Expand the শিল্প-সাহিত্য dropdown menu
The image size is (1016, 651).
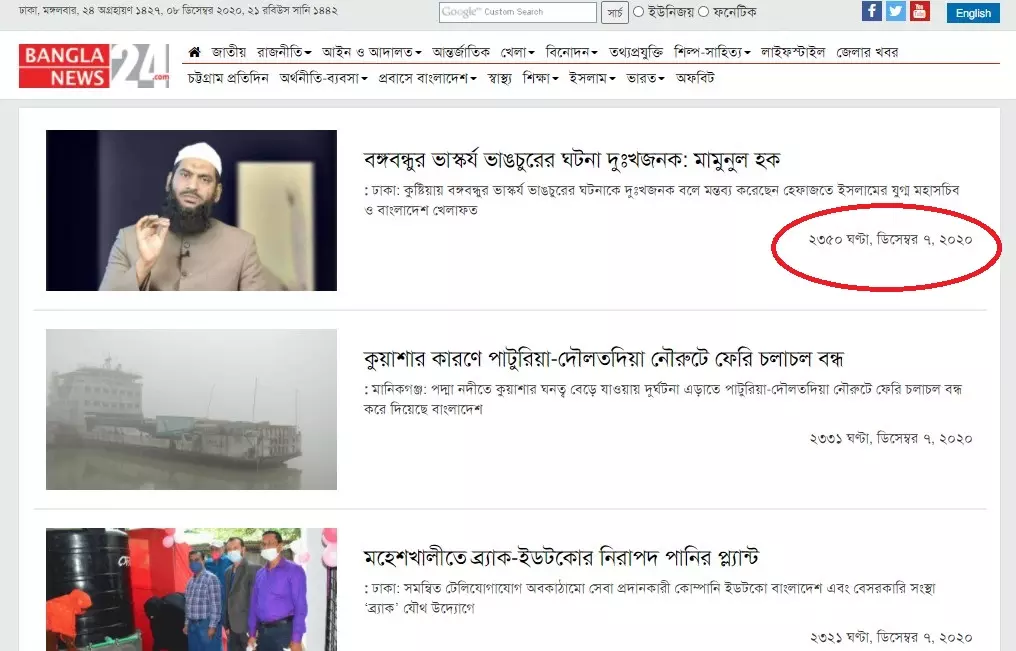point(711,52)
